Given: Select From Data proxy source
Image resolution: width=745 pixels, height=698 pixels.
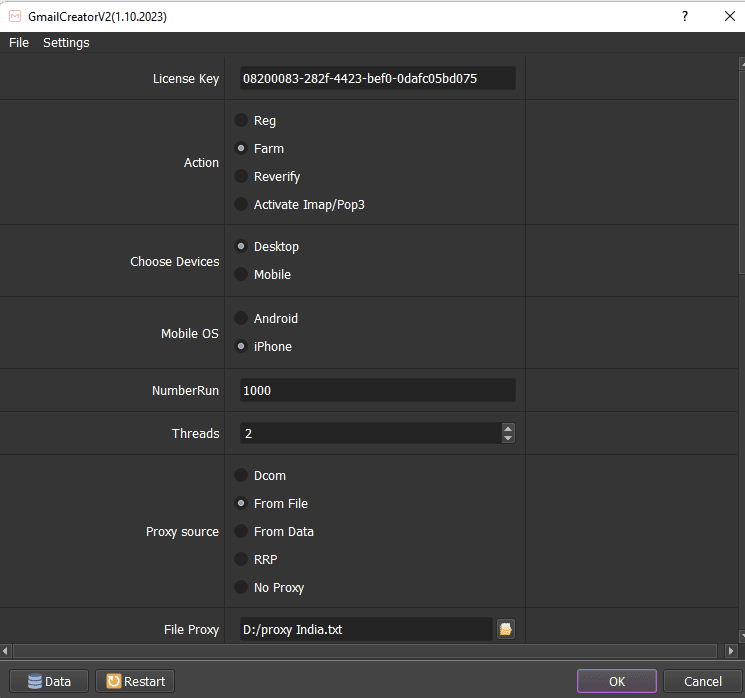Looking at the screenshot, I should coord(241,531).
